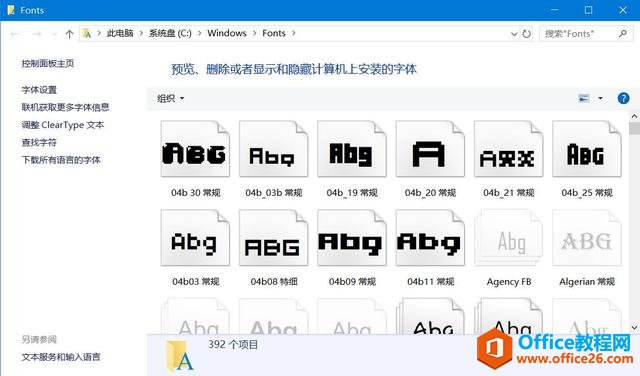Image resolution: width=640 pixels, height=376 pixels.
Task: Go up one folder level arrow
Action: pos(69,34)
